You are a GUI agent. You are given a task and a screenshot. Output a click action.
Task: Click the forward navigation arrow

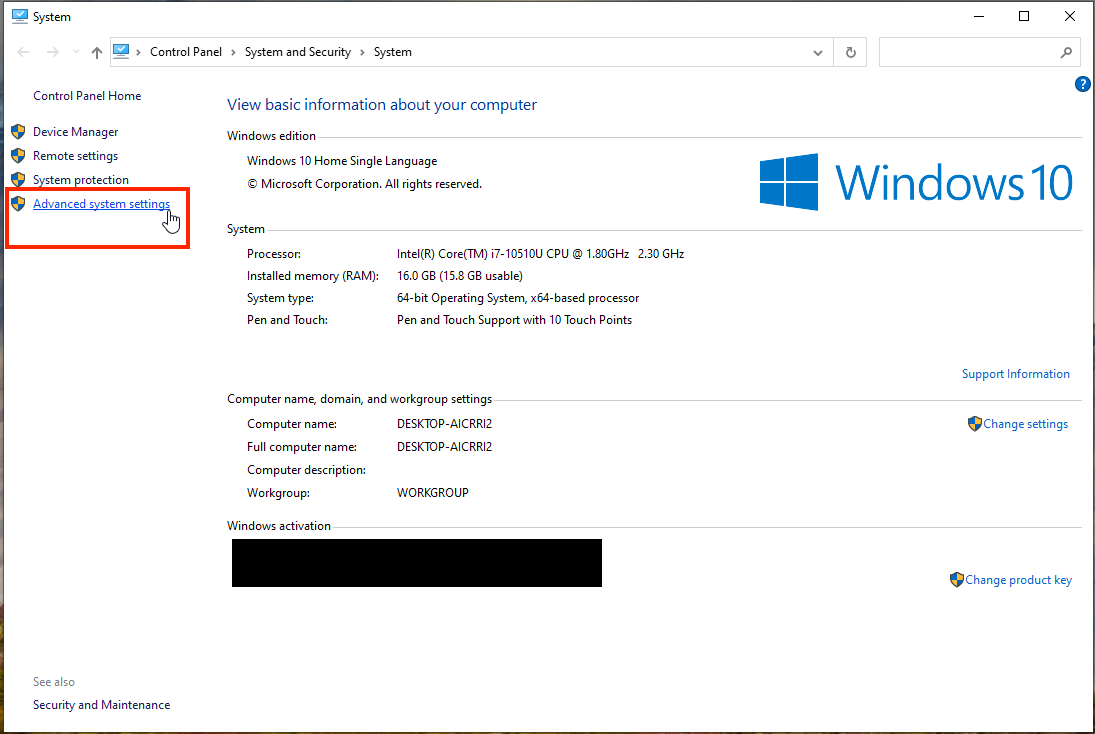pyautogui.click(x=52, y=52)
